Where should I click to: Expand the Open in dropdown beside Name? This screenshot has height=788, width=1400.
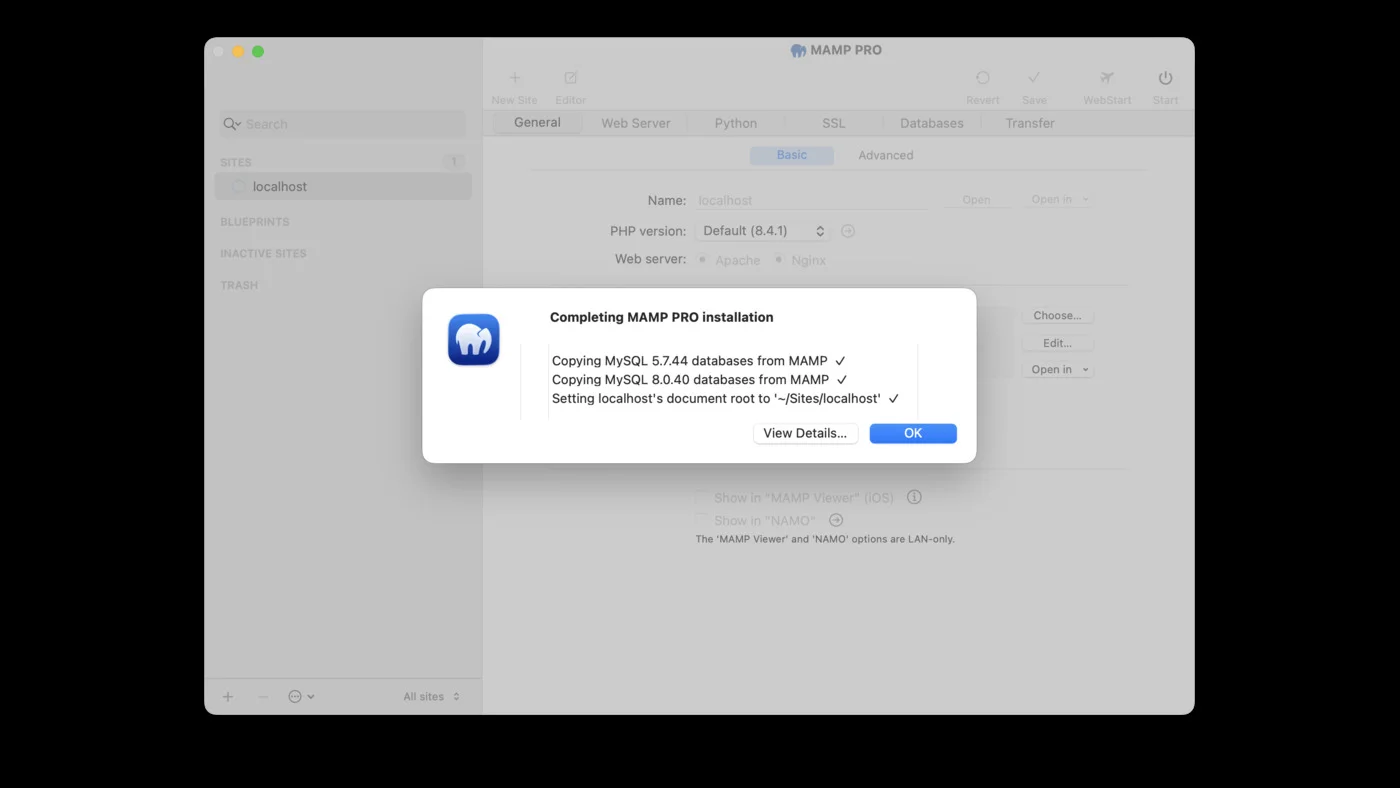[x=1059, y=200]
